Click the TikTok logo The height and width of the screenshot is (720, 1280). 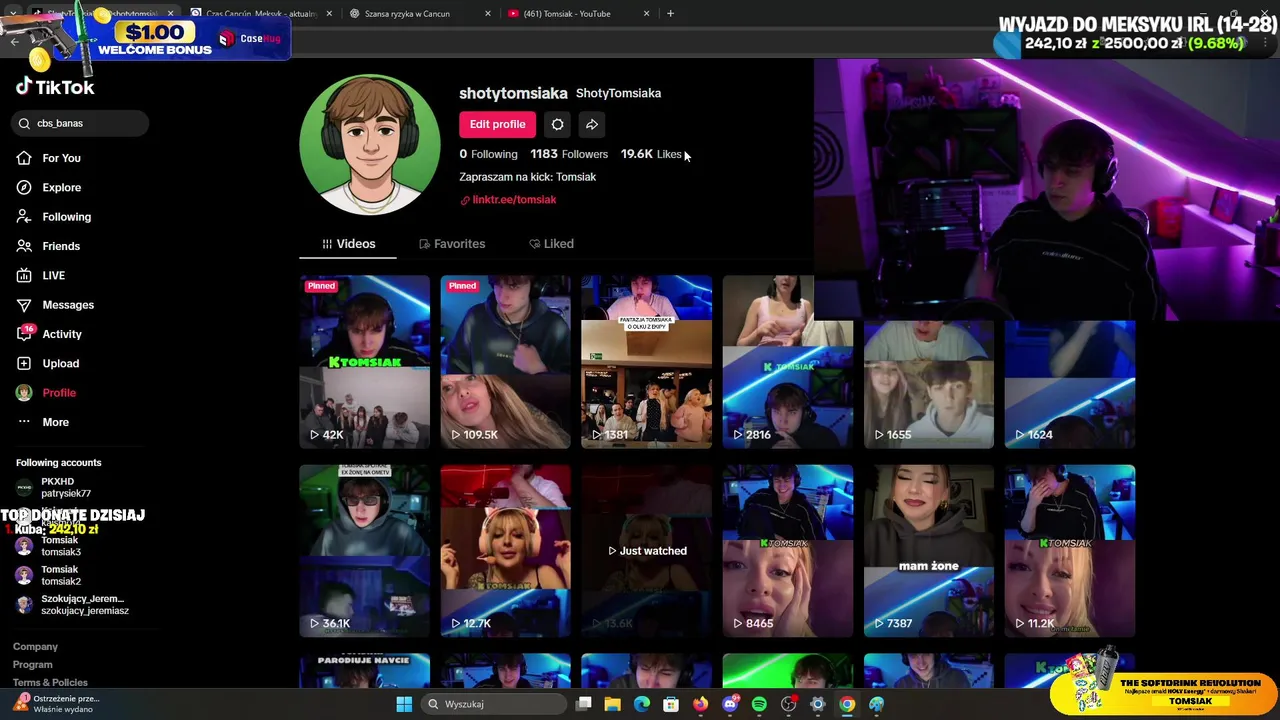coord(55,87)
